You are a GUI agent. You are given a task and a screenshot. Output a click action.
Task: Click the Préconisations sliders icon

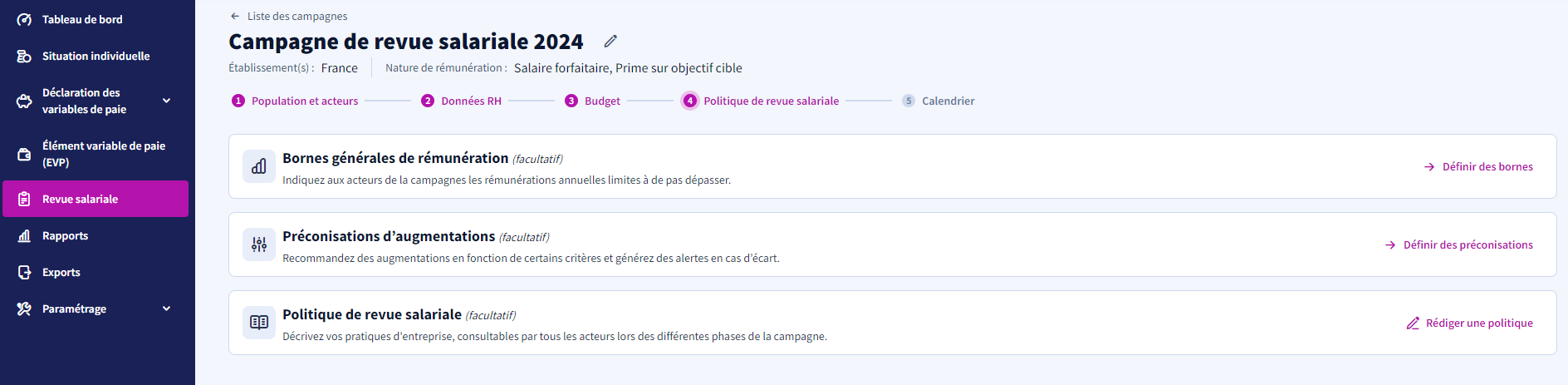(x=259, y=244)
